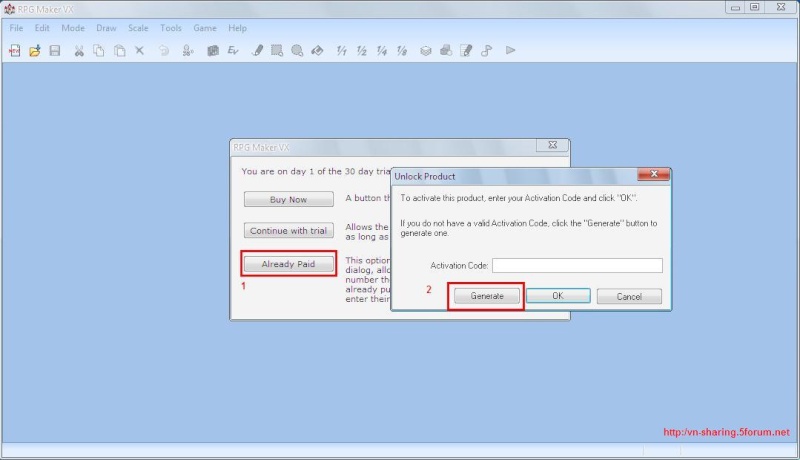Close the Unlock Product dialog
This screenshot has width=800, height=460.
pyautogui.click(x=654, y=174)
